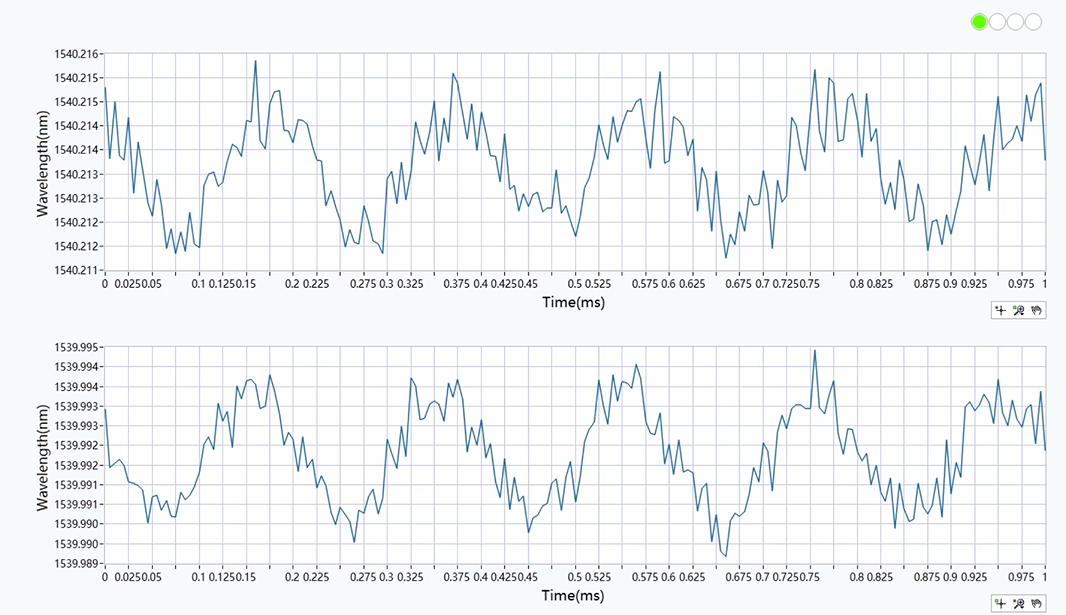Click the 0.275 tick on the upper graph time axis
Screen dimensions: 1066x615
click(x=363, y=283)
